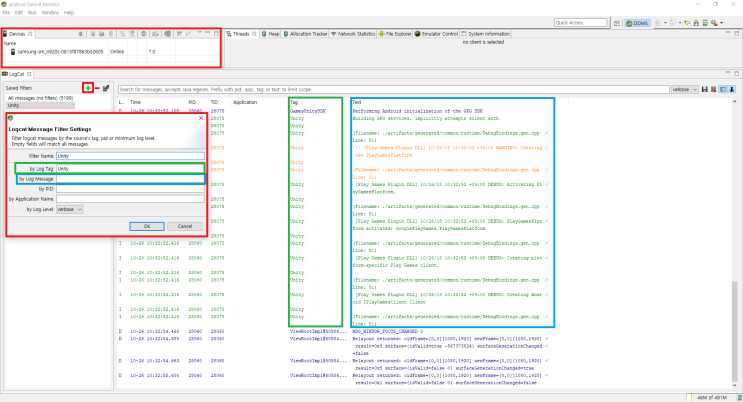Confirm the filter dialog with OK
This screenshot has height=402, width=743.
pyautogui.click(x=147, y=226)
